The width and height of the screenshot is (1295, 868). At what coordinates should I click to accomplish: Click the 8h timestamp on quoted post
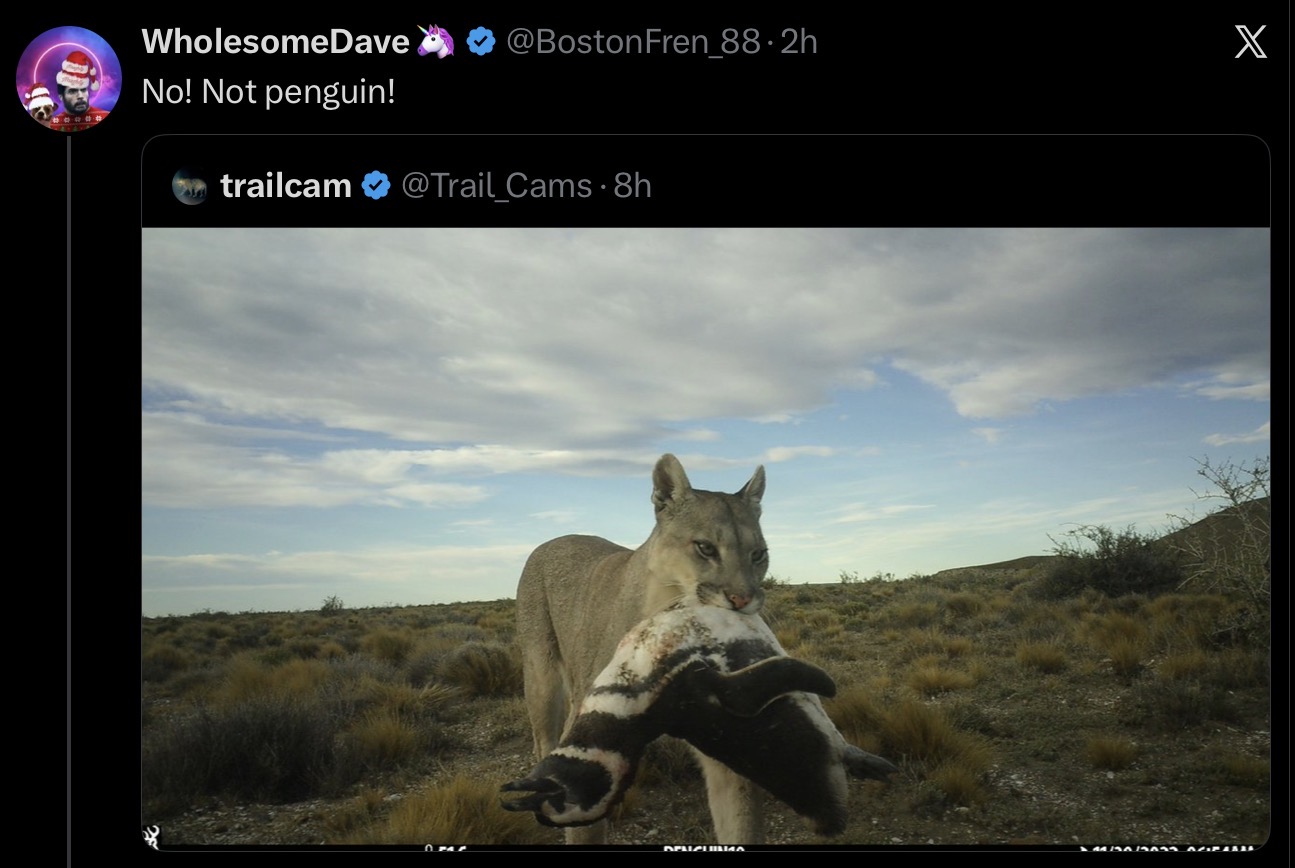pos(633,186)
